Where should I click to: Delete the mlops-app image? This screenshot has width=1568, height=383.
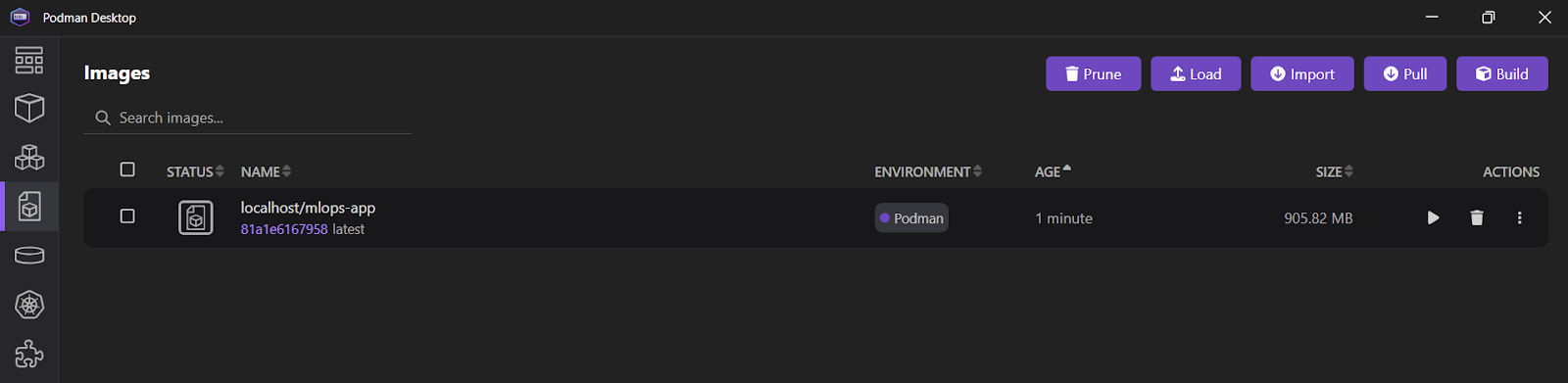1477,217
